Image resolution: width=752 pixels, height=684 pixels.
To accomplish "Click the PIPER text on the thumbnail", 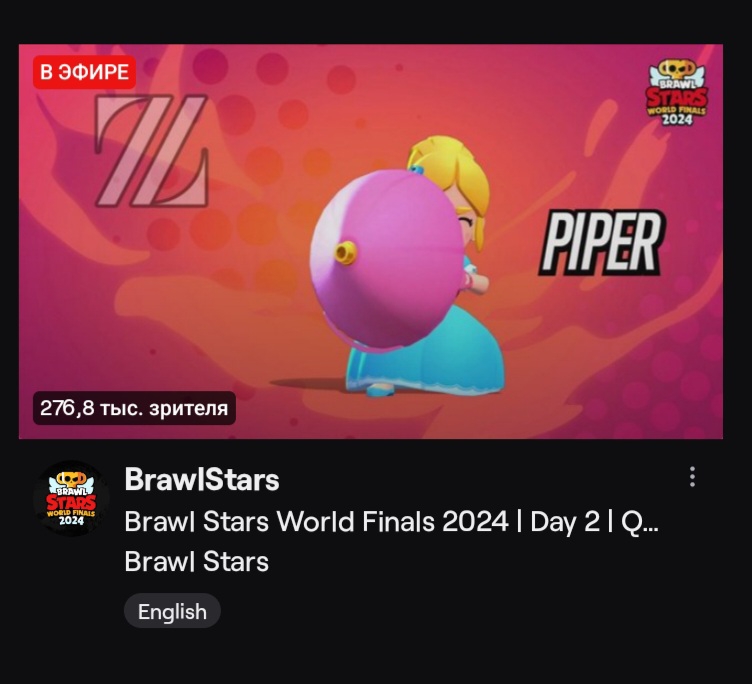I will (x=601, y=243).
